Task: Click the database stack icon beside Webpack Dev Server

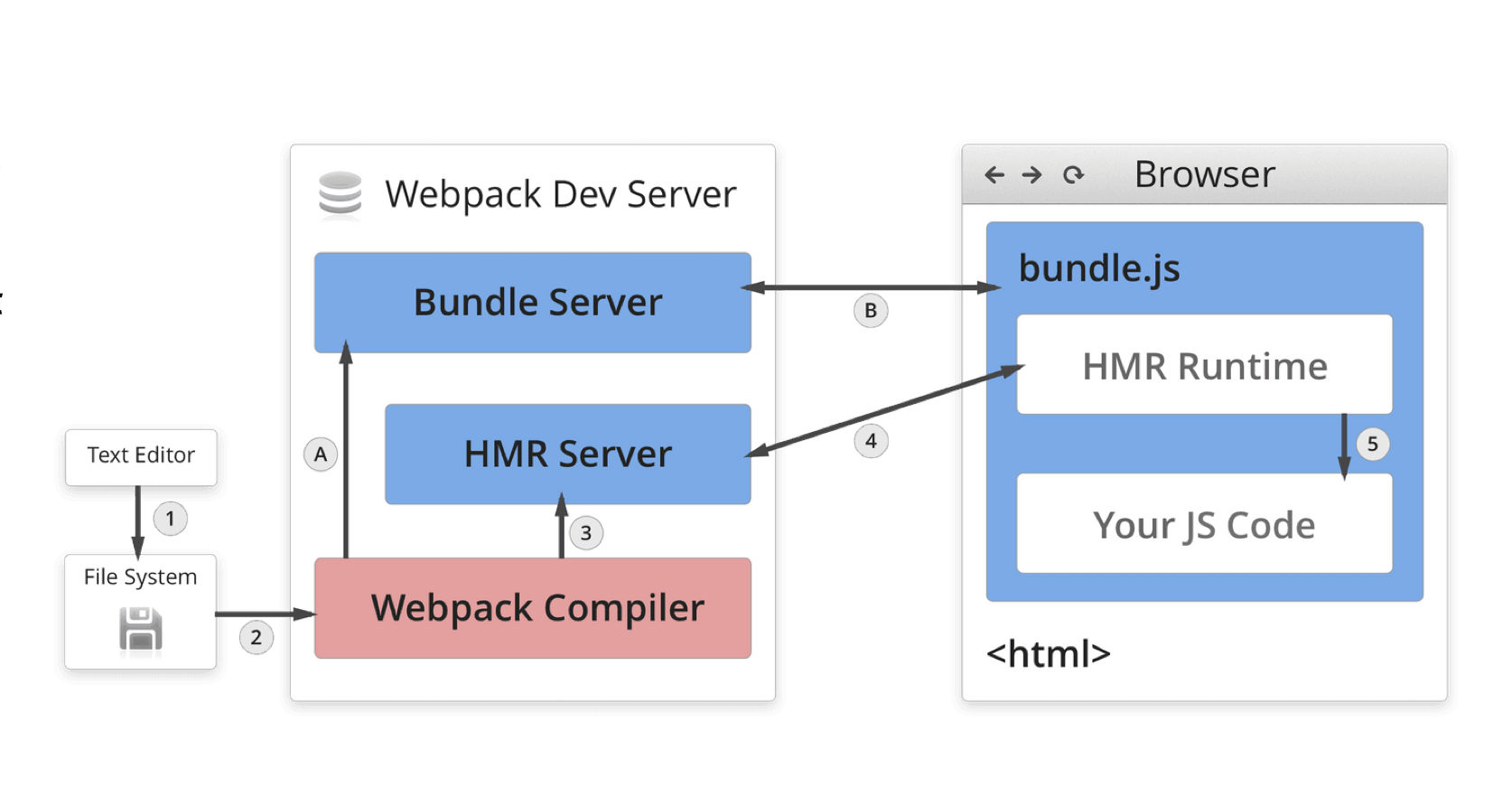Action: pos(341,193)
